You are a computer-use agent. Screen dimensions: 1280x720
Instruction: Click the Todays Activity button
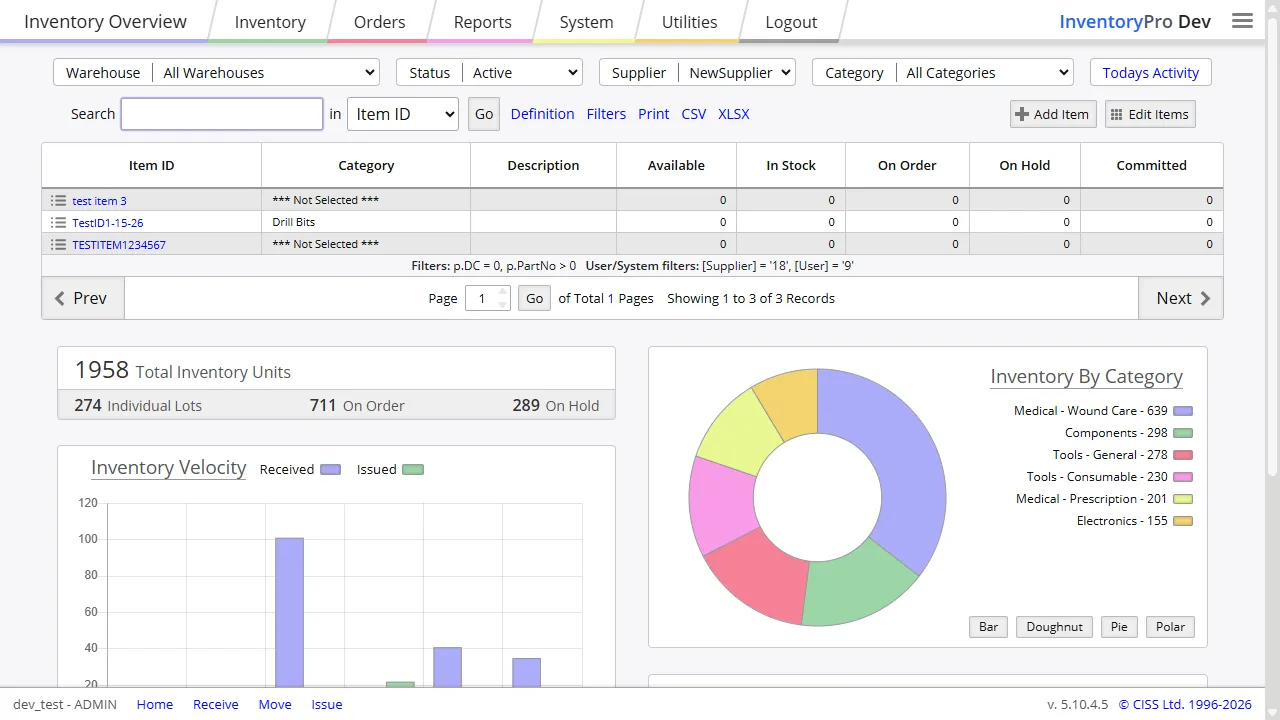(1150, 72)
